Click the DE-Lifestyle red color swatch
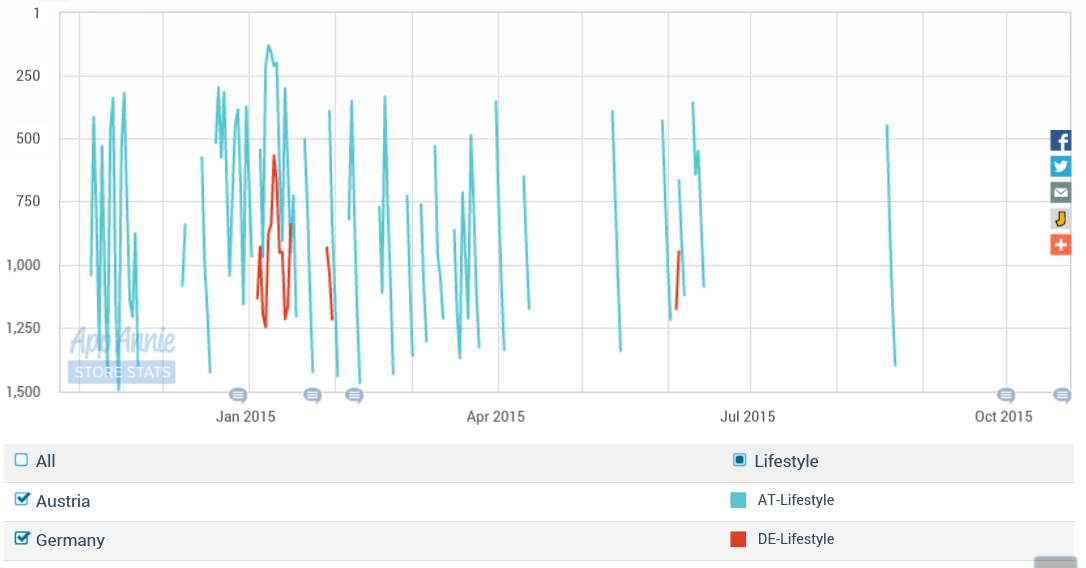Image resolution: width=1086 pixels, height=568 pixels. click(738, 539)
